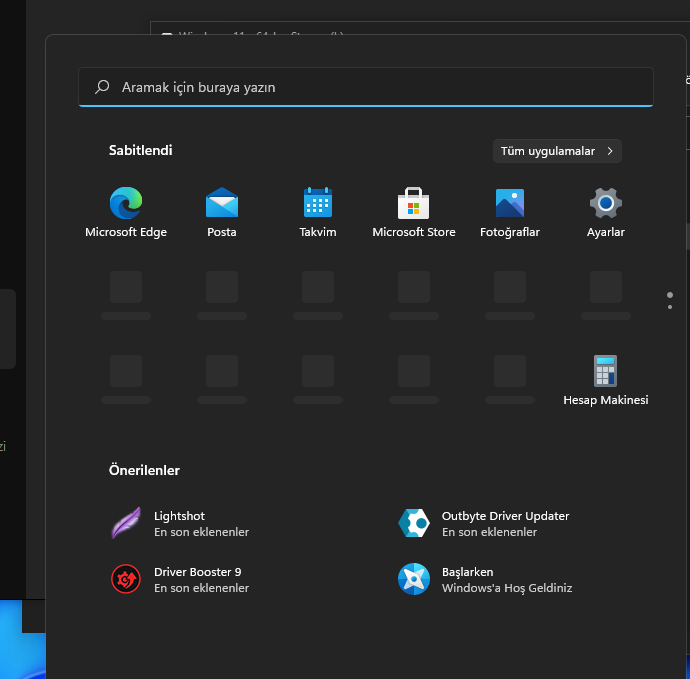The image size is (690, 679).
Task: Go to next pinned page dot
Action: point(670,307)
